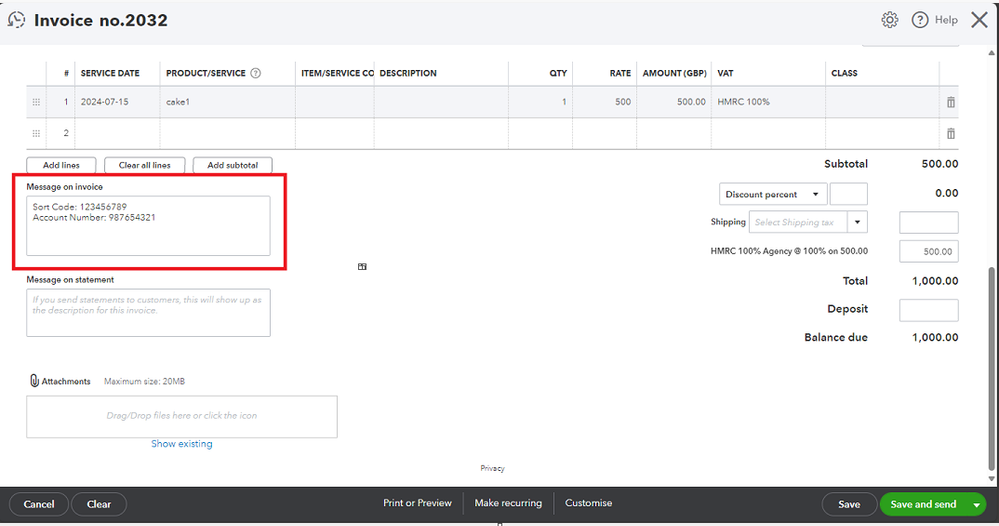Viewport: 999px width, 526px height.
Task: Expand the Save and send arrow menu
Action: [x=976, y=504]
